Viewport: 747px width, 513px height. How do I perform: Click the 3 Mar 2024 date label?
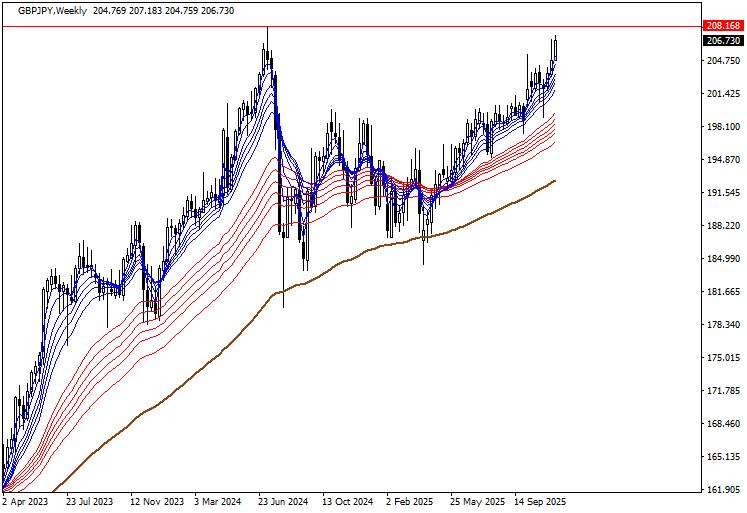click(220, 501)
